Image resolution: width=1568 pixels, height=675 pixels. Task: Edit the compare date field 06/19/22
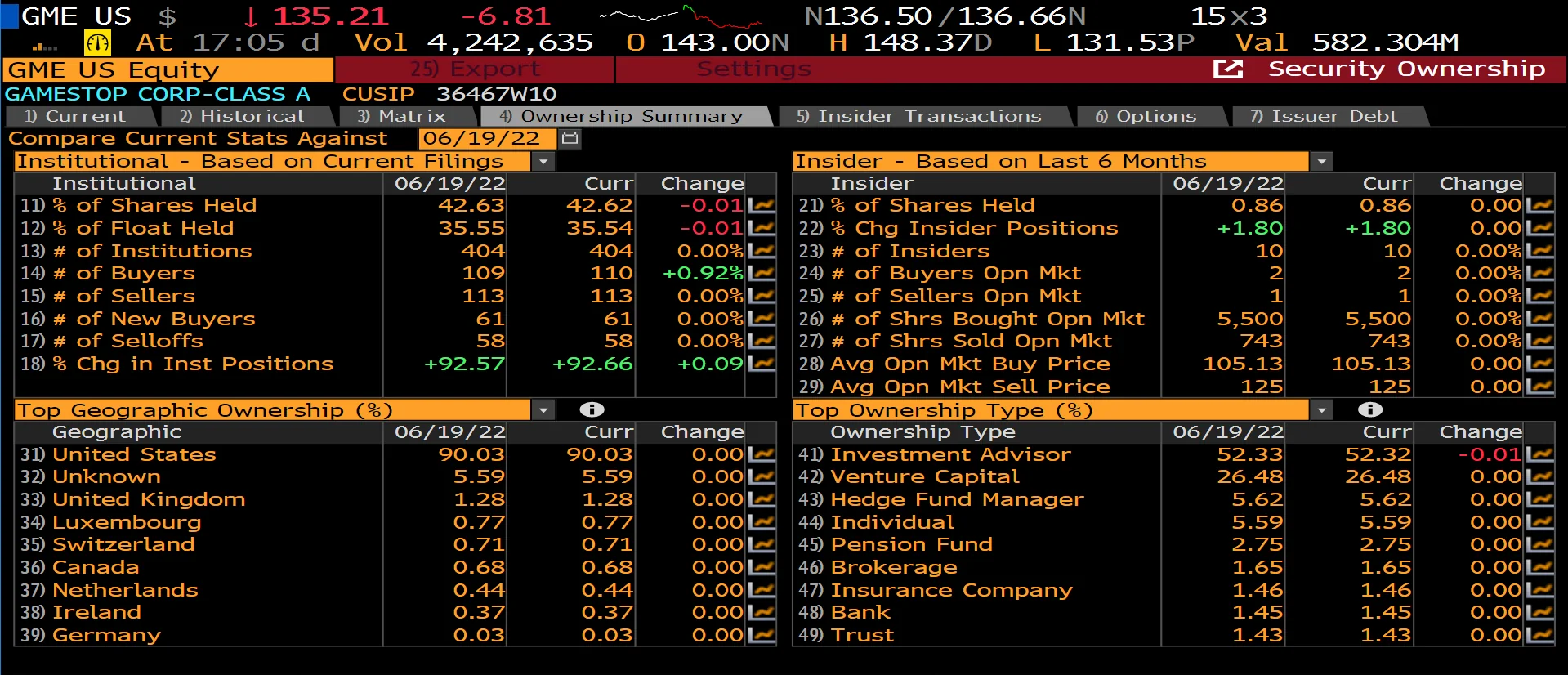487,139
